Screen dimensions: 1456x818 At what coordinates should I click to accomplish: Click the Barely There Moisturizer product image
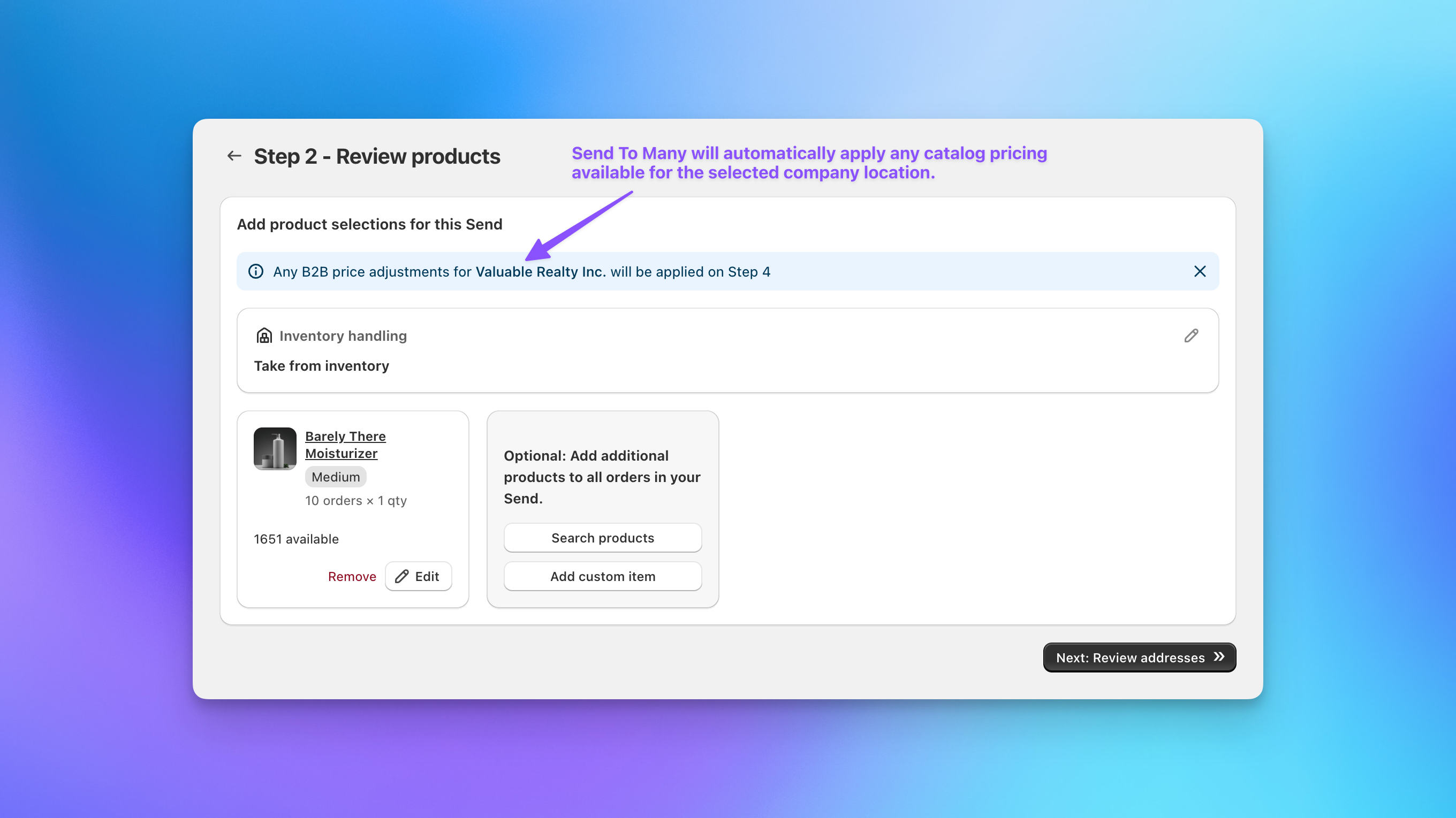[275, 448]
